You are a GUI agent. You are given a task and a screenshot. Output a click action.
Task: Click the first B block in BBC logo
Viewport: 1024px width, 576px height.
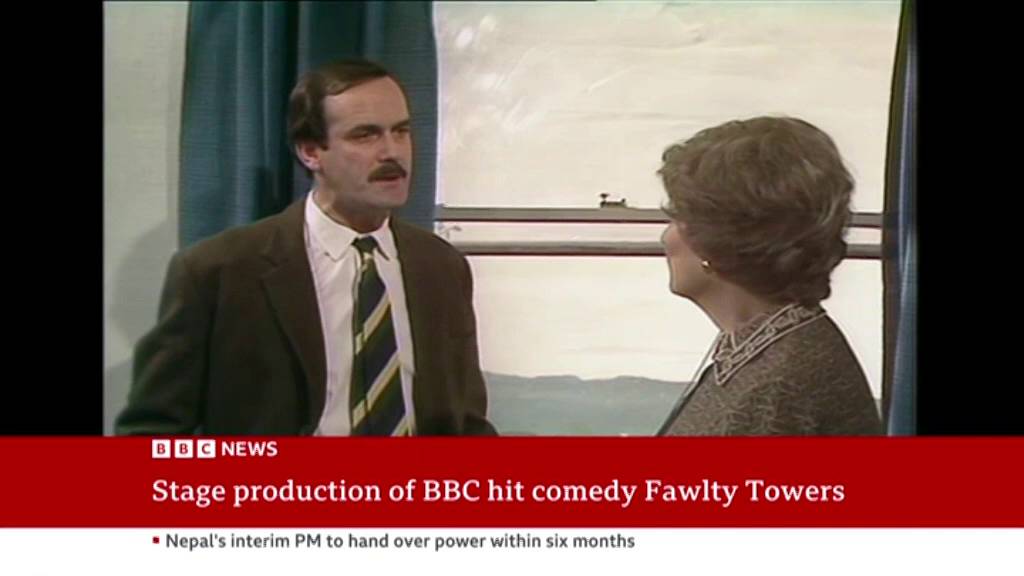click(161, 449)
